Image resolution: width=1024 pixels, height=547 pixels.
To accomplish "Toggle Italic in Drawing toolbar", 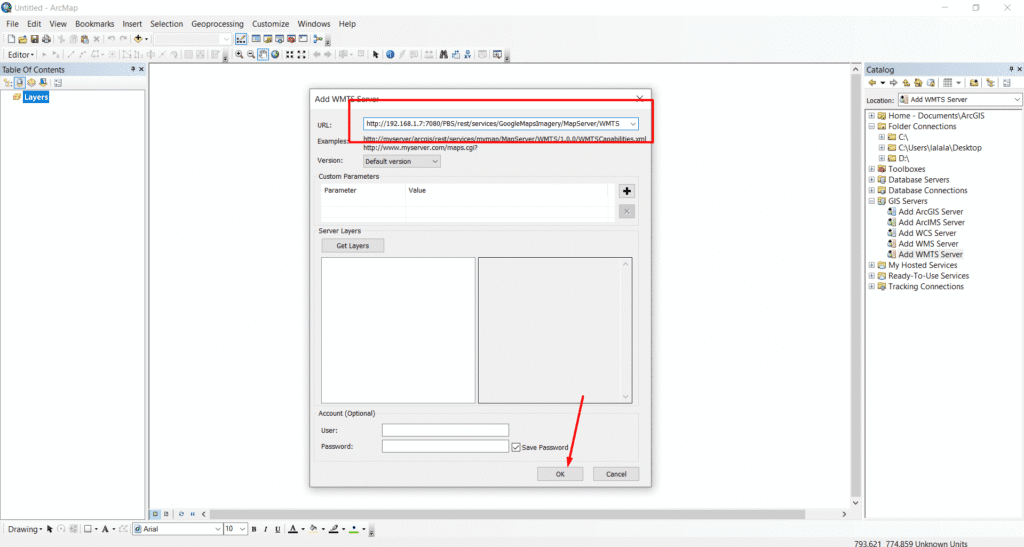I will 266,529.
